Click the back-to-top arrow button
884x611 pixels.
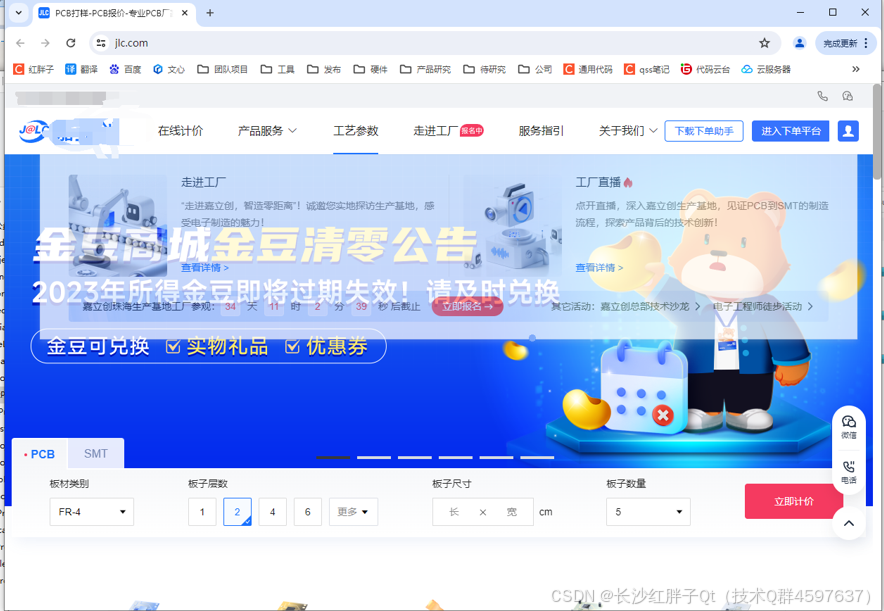pos(848,523)
